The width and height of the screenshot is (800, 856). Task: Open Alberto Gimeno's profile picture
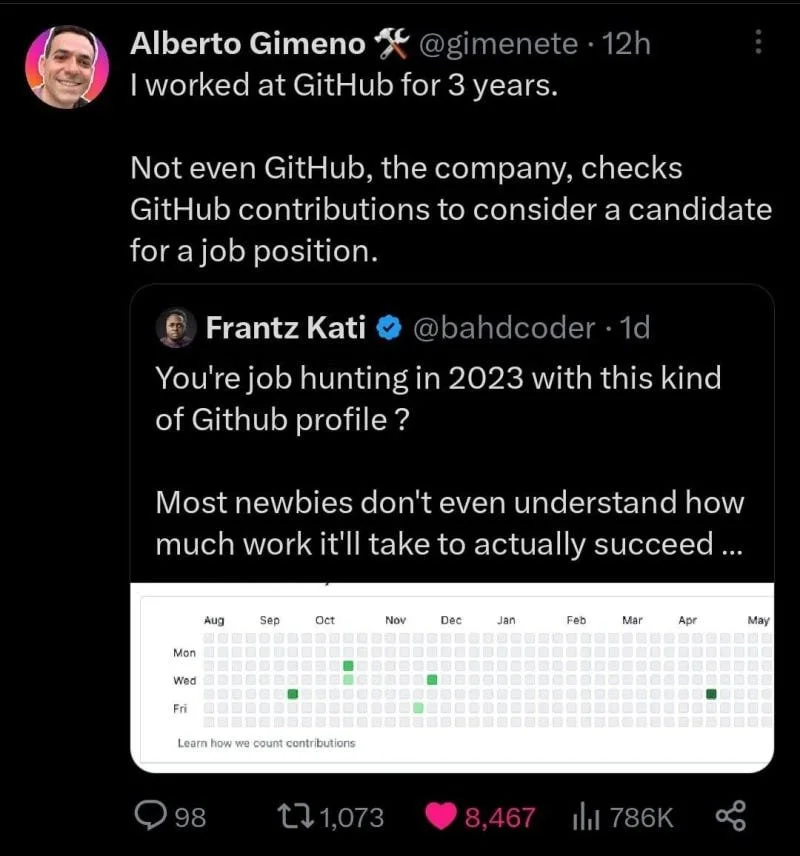point(67,67)
